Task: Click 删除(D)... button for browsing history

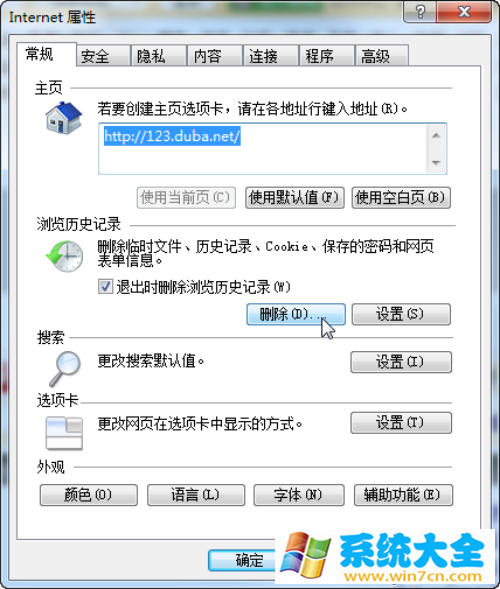Action: point(296,314)
